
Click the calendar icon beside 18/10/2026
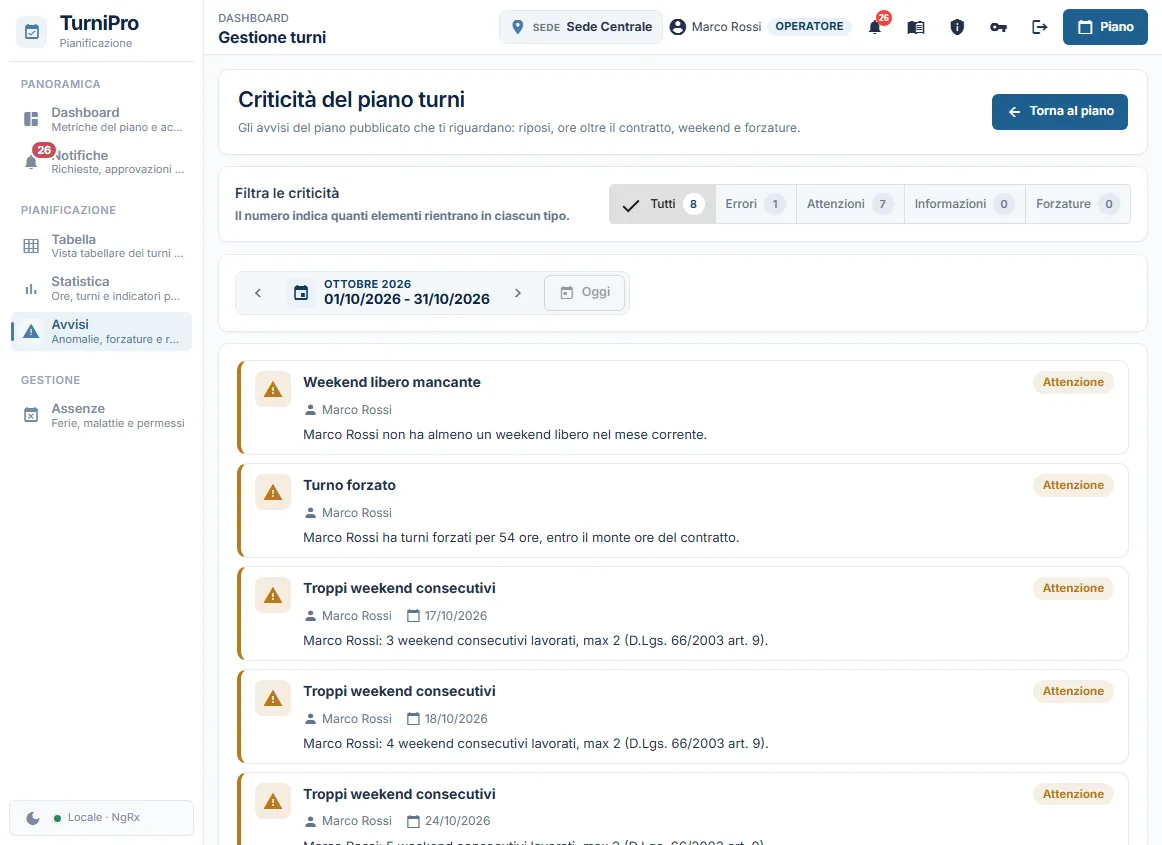(x=414, y=719)
